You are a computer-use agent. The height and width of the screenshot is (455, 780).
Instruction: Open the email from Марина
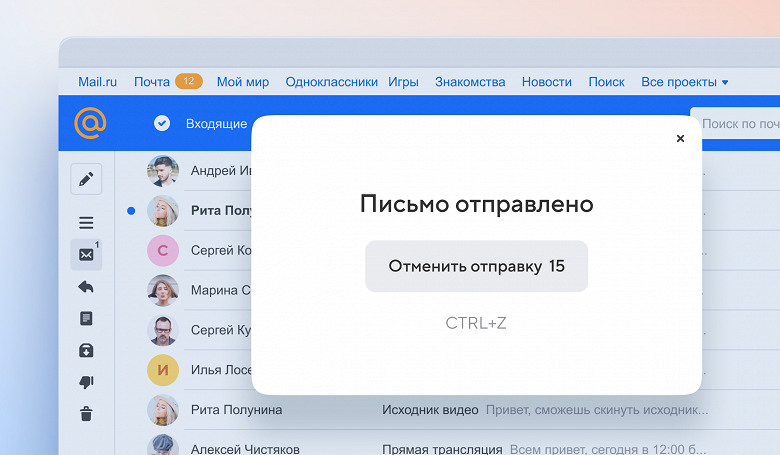pyautogui.click(x=221, y=290)
